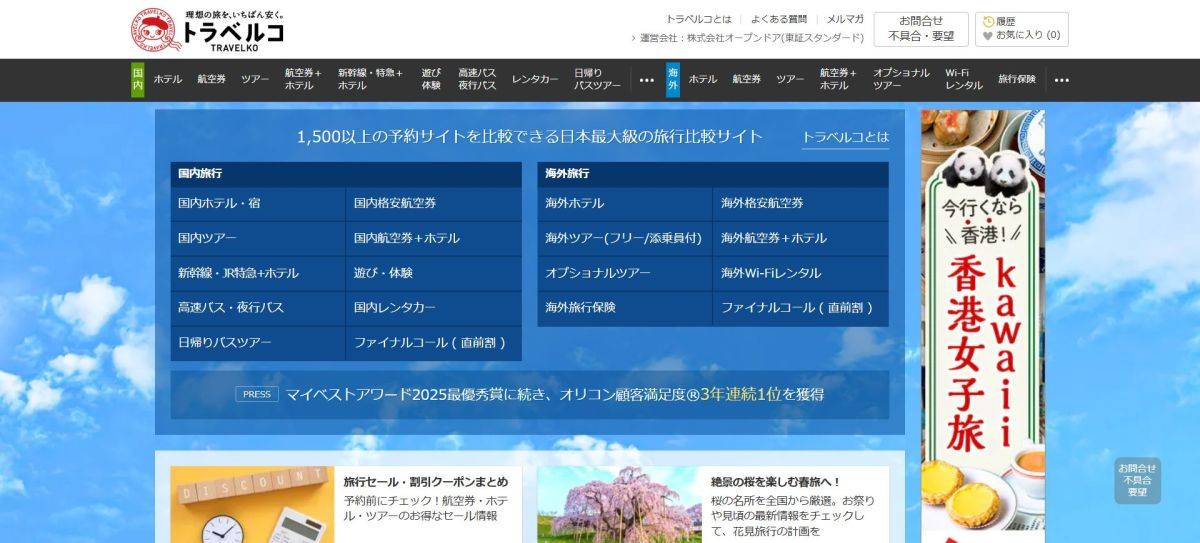Select the 国内 tab label

coord(138,80)
